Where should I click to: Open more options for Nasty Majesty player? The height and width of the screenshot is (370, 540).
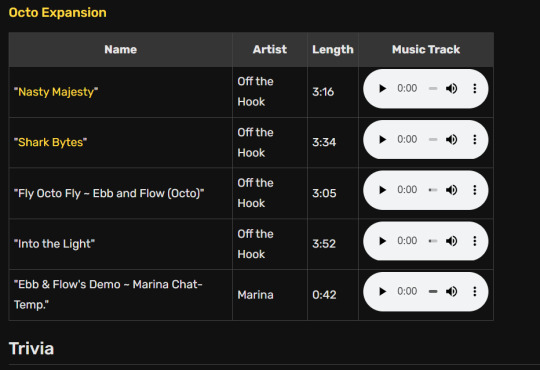(x=475, y=89)
